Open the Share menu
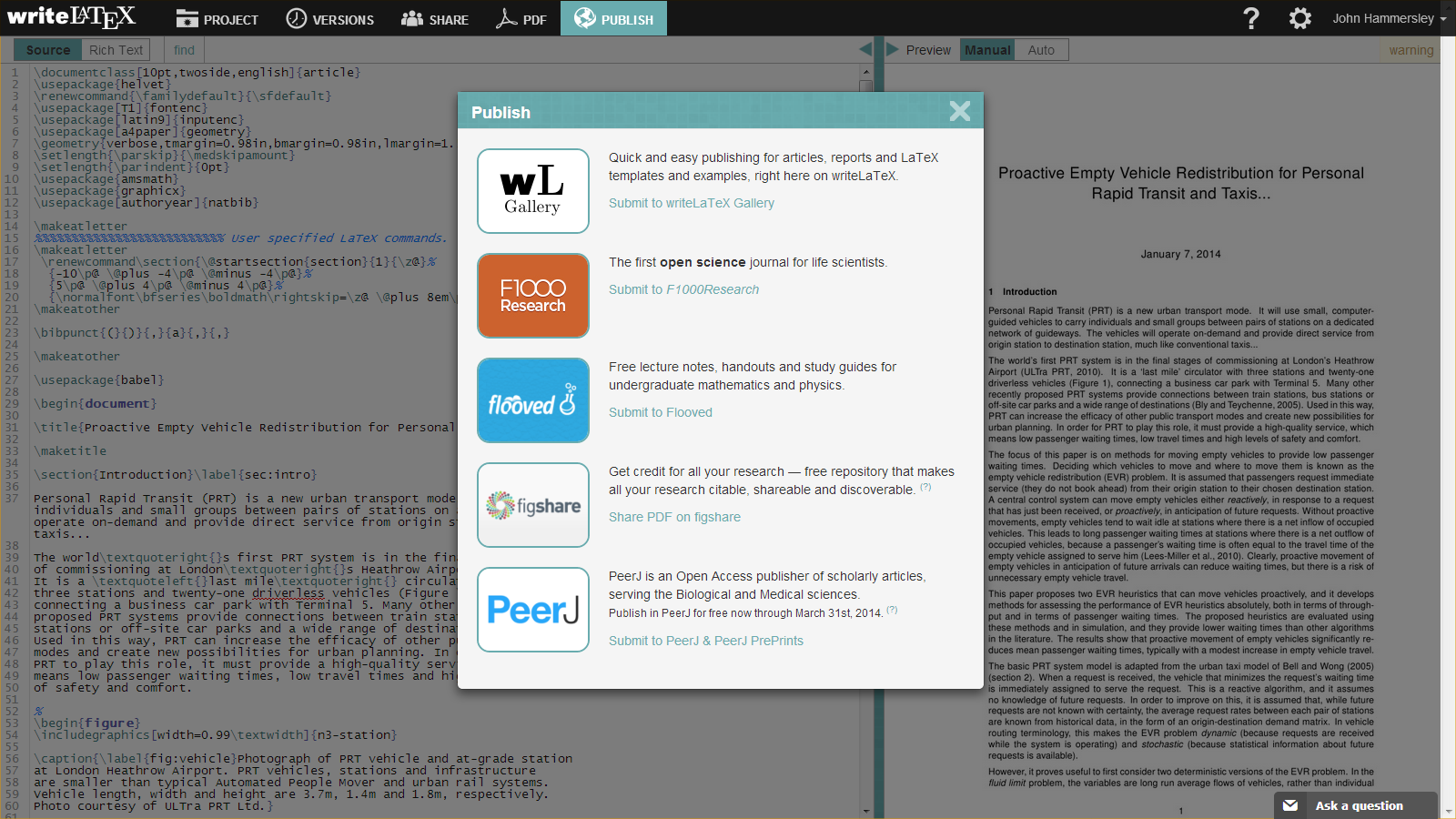The width and height of the screenshot is (1456, 819). 434,19
